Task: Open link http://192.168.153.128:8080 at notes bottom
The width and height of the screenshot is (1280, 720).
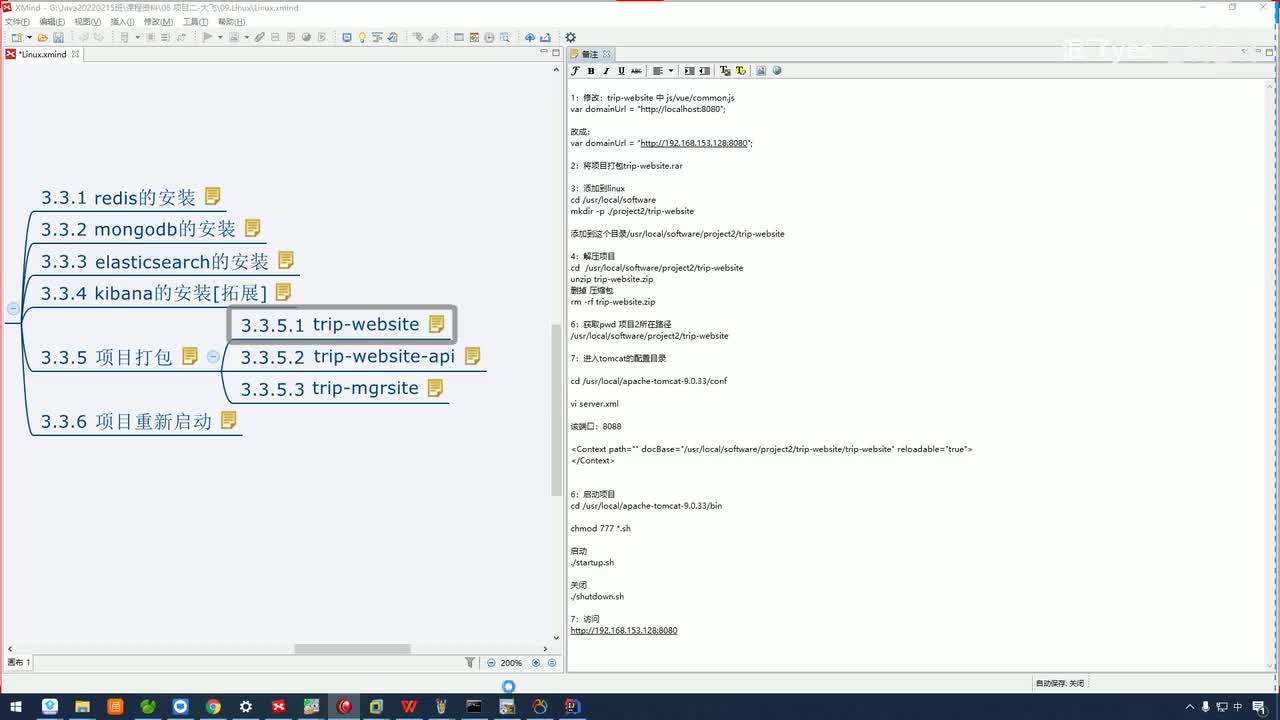Action: pos(624,631)
